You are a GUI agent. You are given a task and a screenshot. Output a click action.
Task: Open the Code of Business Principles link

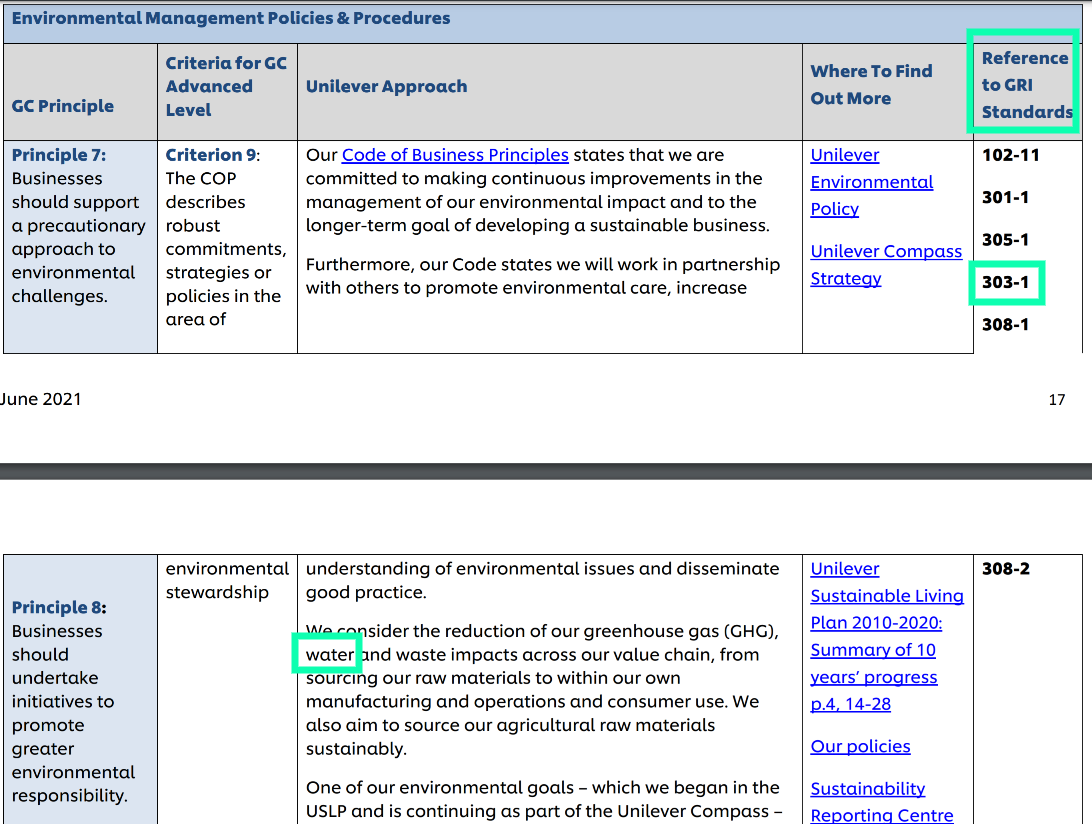coord(455,155)
